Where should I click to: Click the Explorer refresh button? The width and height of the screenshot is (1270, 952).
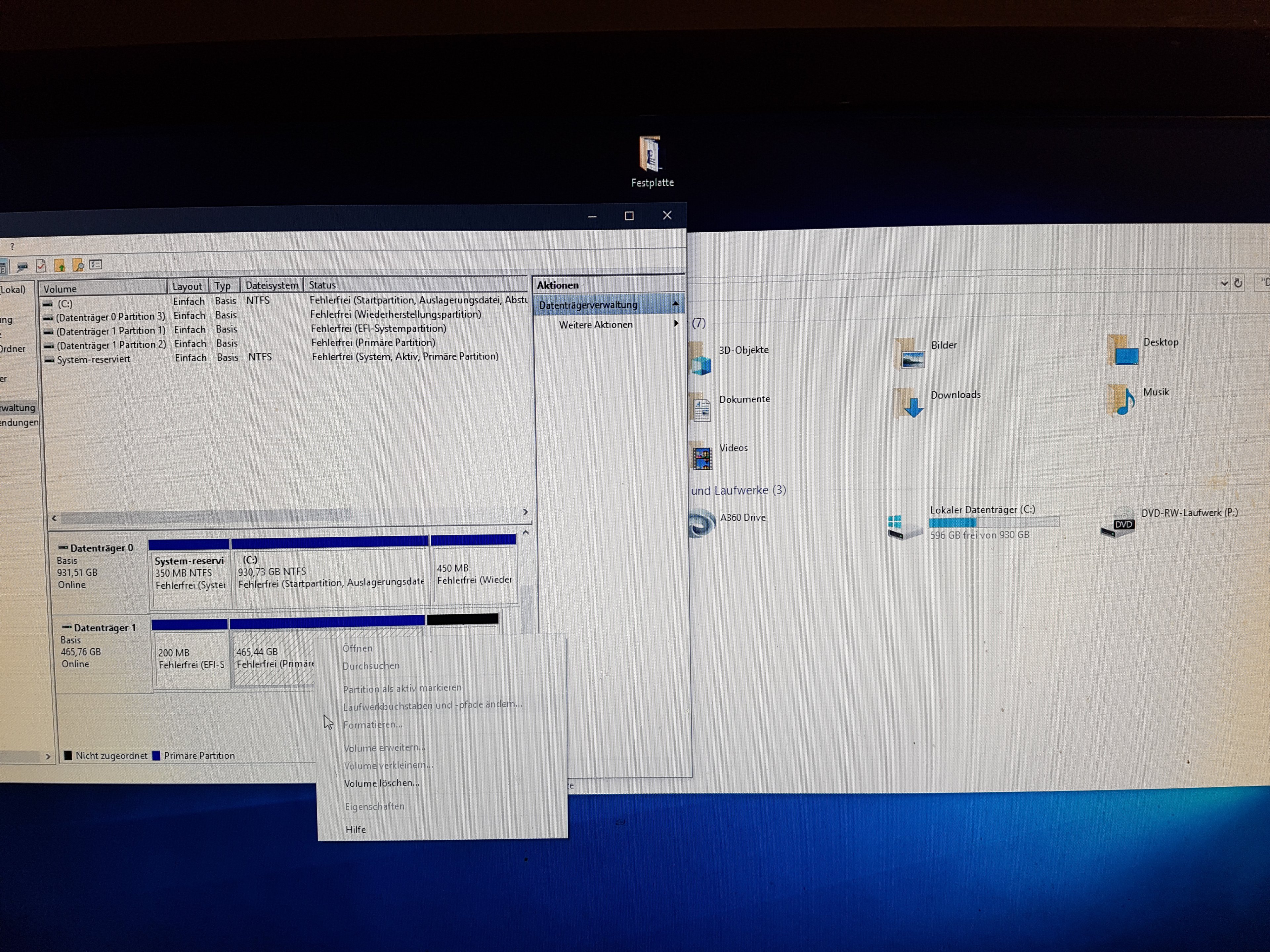[1239, 283]
